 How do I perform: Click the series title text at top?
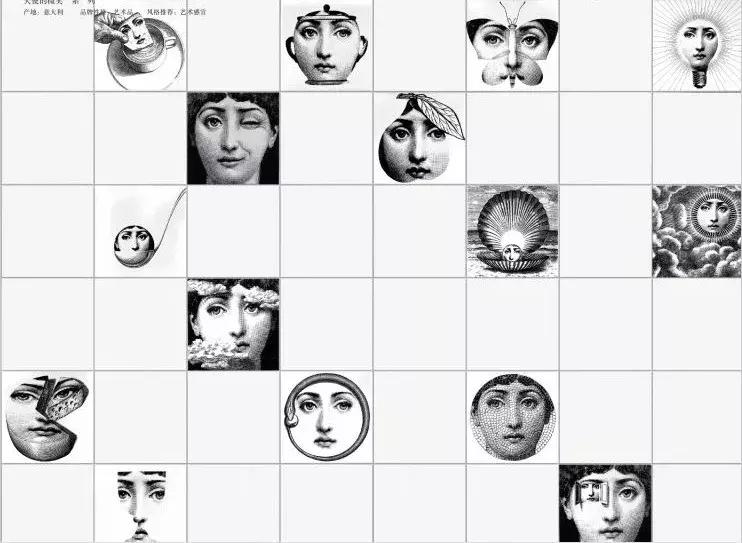(59, 2)
